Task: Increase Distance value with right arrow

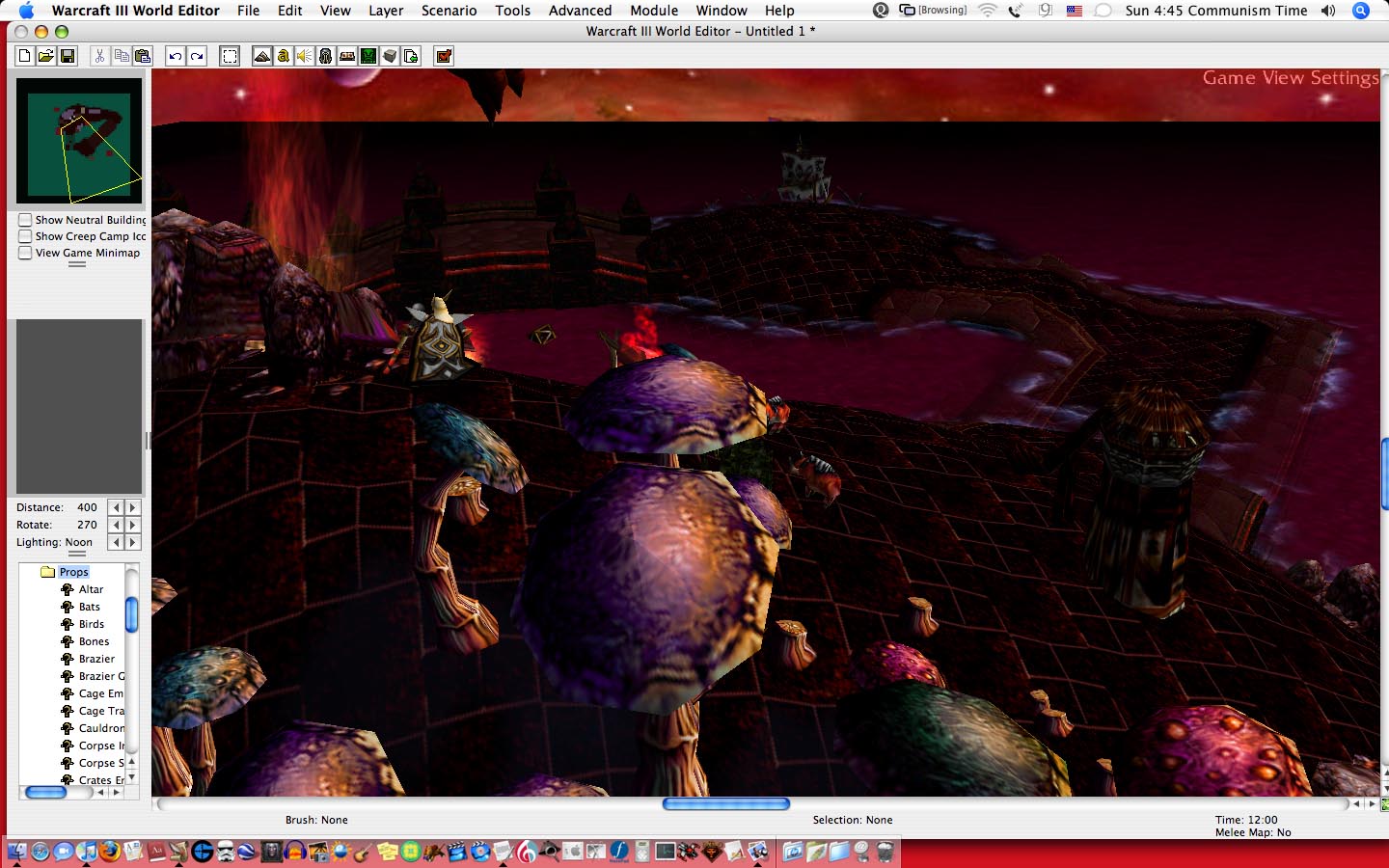Action: click(133, 507)
